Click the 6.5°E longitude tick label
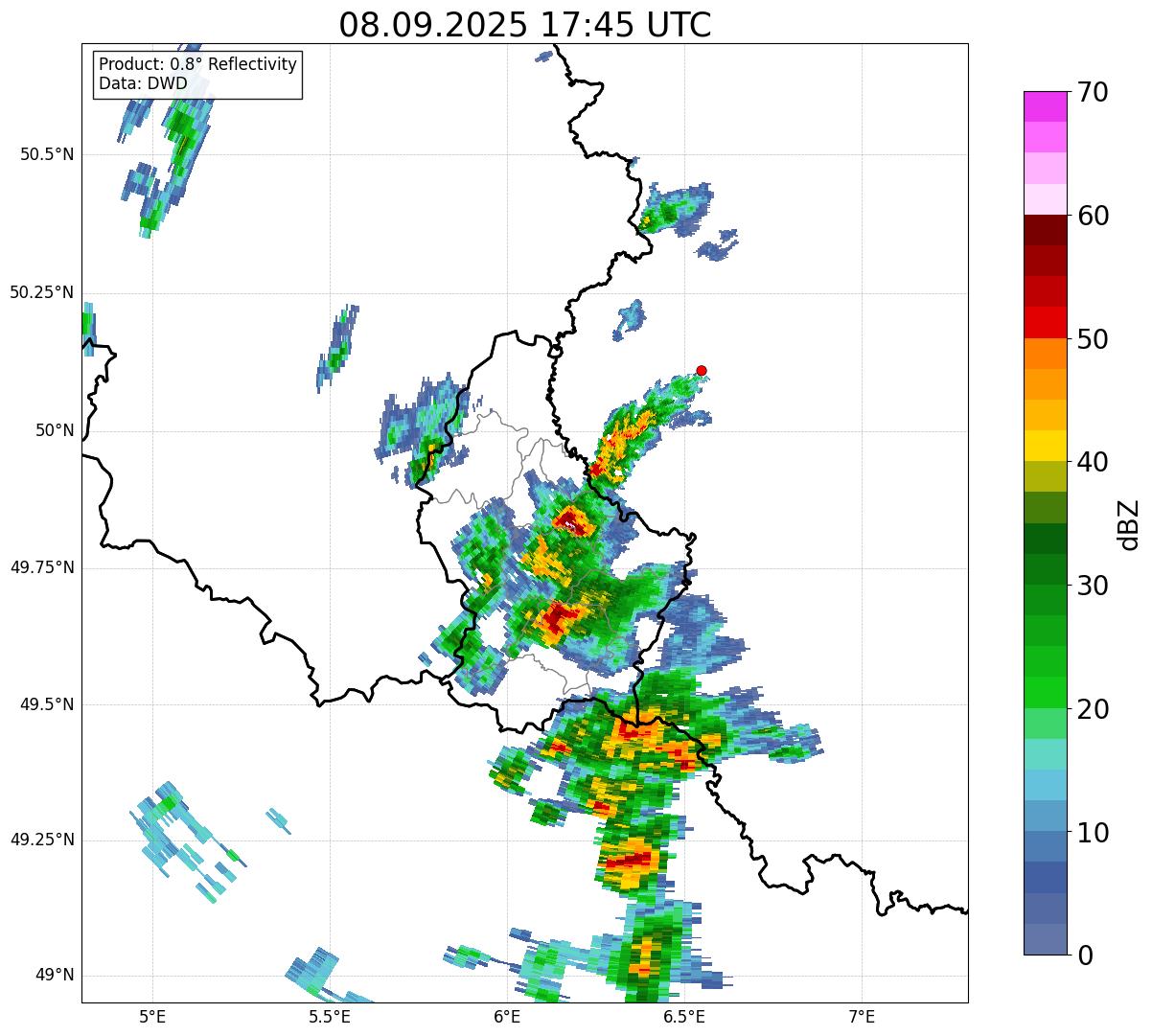 click(684, 1017)
